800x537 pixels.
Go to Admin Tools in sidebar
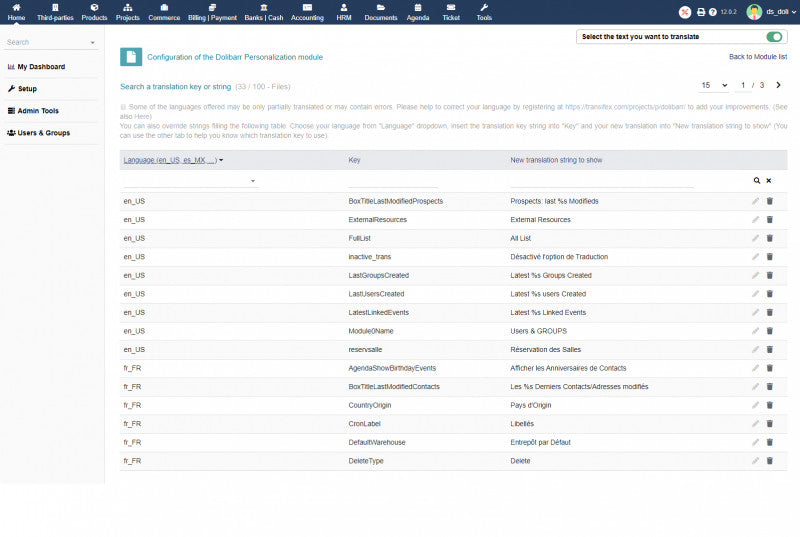[x=38, y=110]
